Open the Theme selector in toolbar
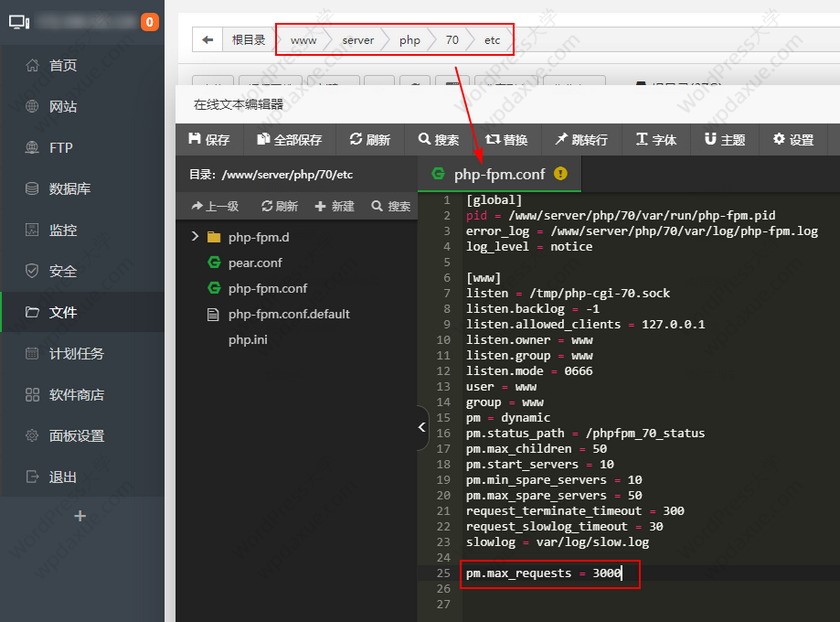840x622 pixels. (x=724, y=140)
